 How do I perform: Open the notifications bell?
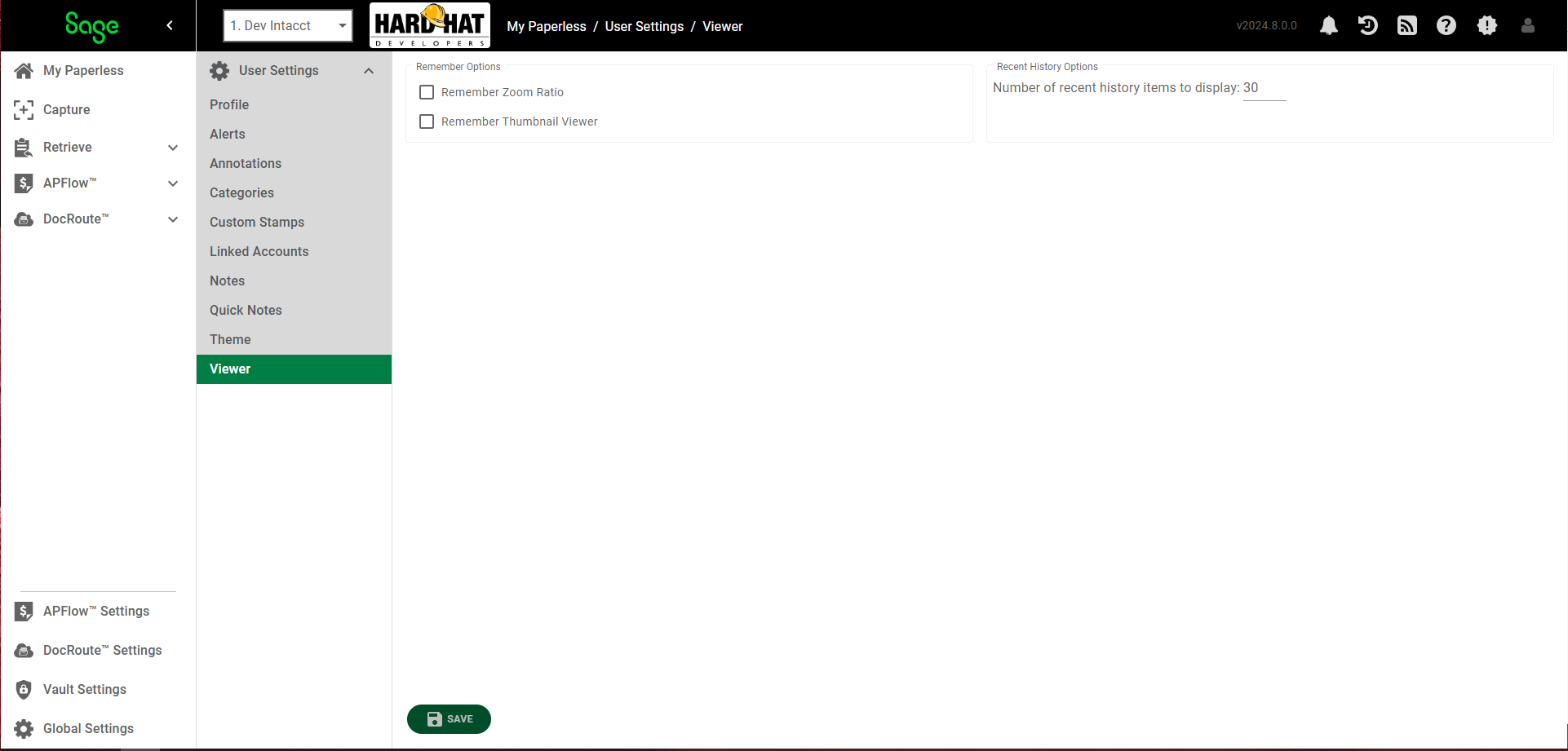[1329, 25]
